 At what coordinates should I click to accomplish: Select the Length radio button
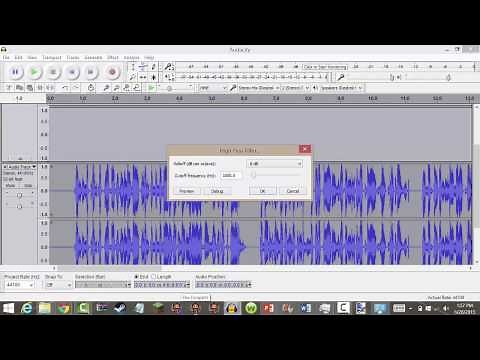click(154, 277)
